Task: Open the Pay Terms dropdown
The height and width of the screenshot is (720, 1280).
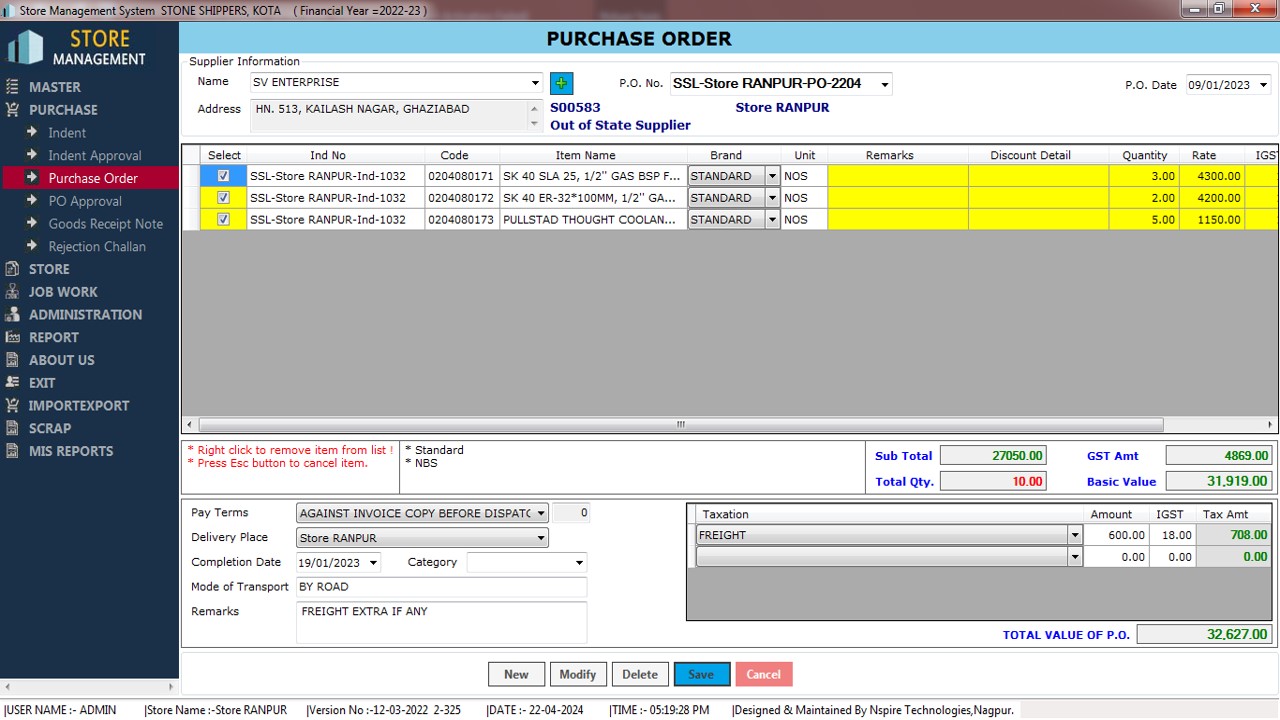Action: (540, 513)
